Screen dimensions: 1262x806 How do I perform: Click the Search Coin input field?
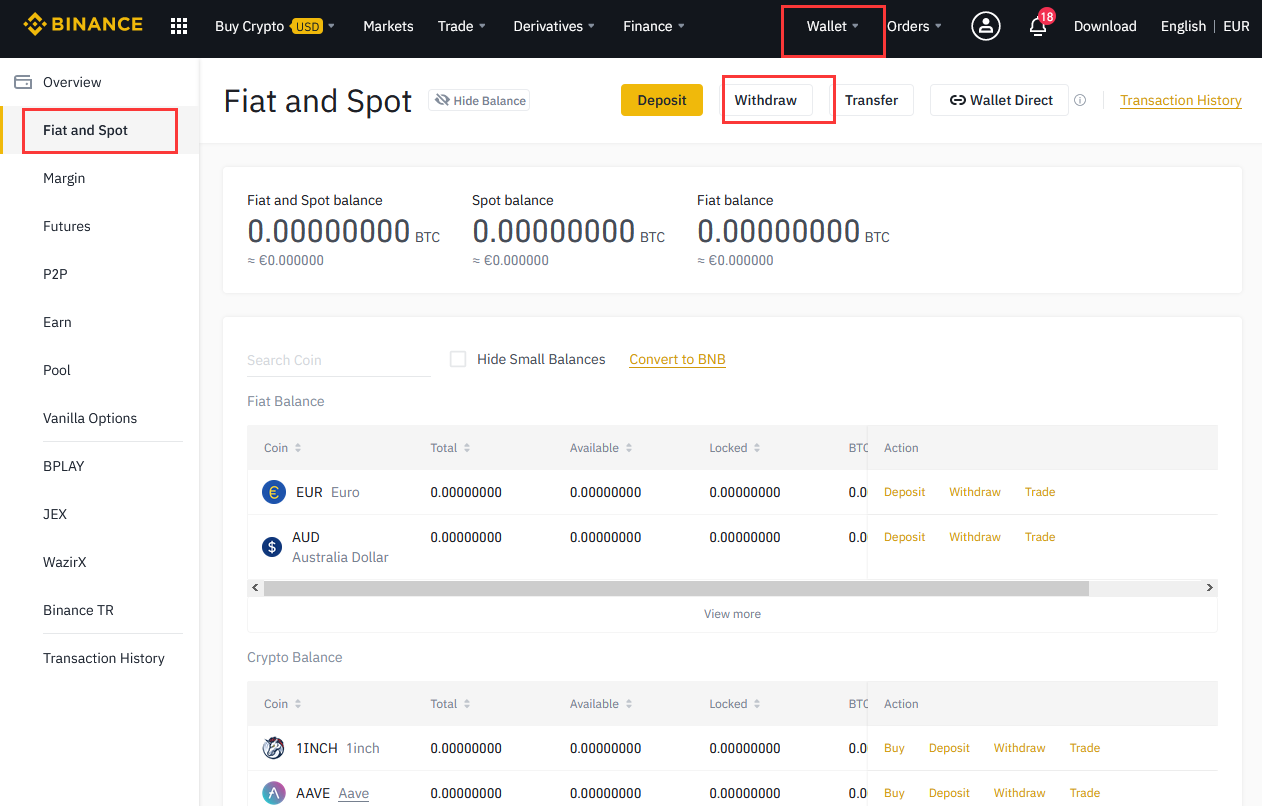pyautogui.click(x=337, y=360)
